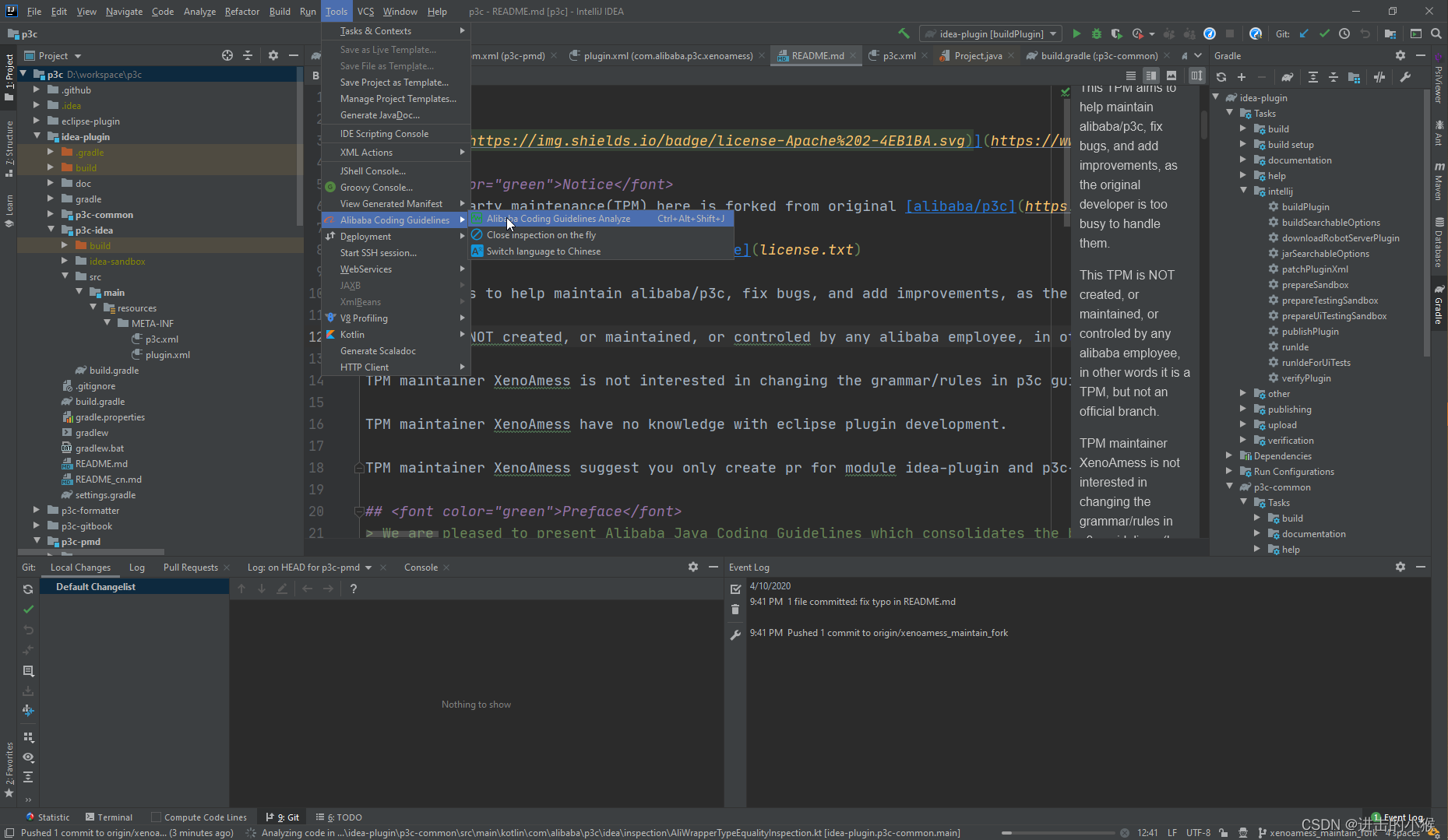Viewport: 1448px width, 840px height.
Task: Switch README to editor-only view
Action: tap(1131, 76)
